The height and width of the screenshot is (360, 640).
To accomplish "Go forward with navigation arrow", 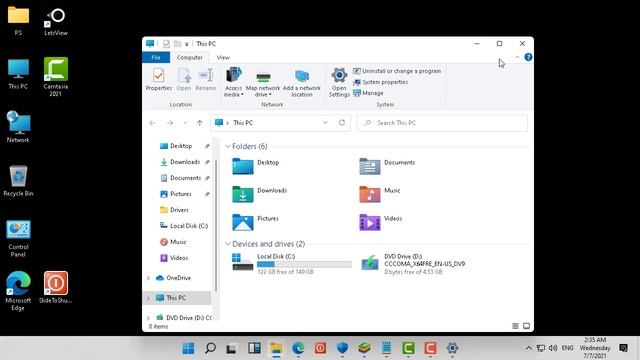I will pyautogui.click(x=170, y=123).
